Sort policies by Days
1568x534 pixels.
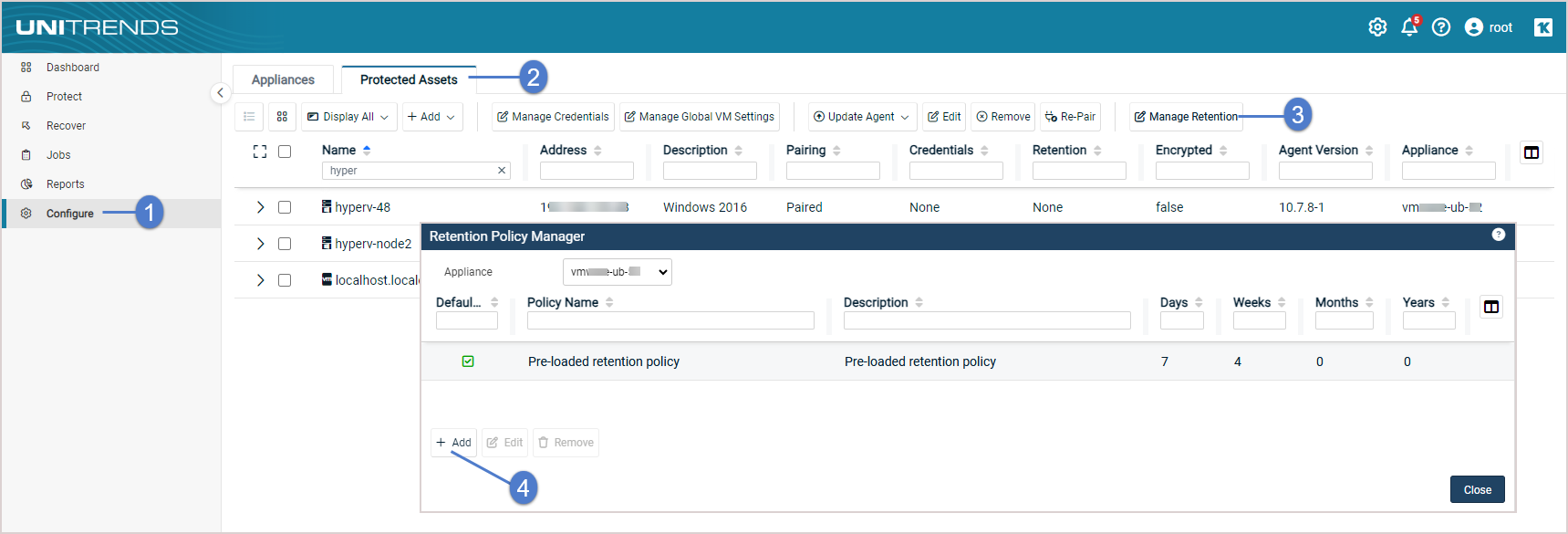[x=1199, y=302]
